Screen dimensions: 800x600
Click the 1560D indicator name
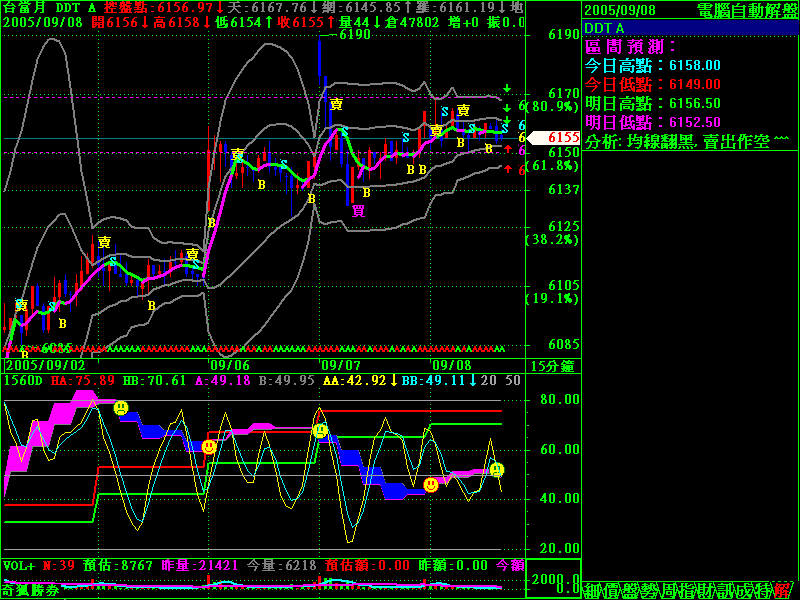[x=23, y=381]
